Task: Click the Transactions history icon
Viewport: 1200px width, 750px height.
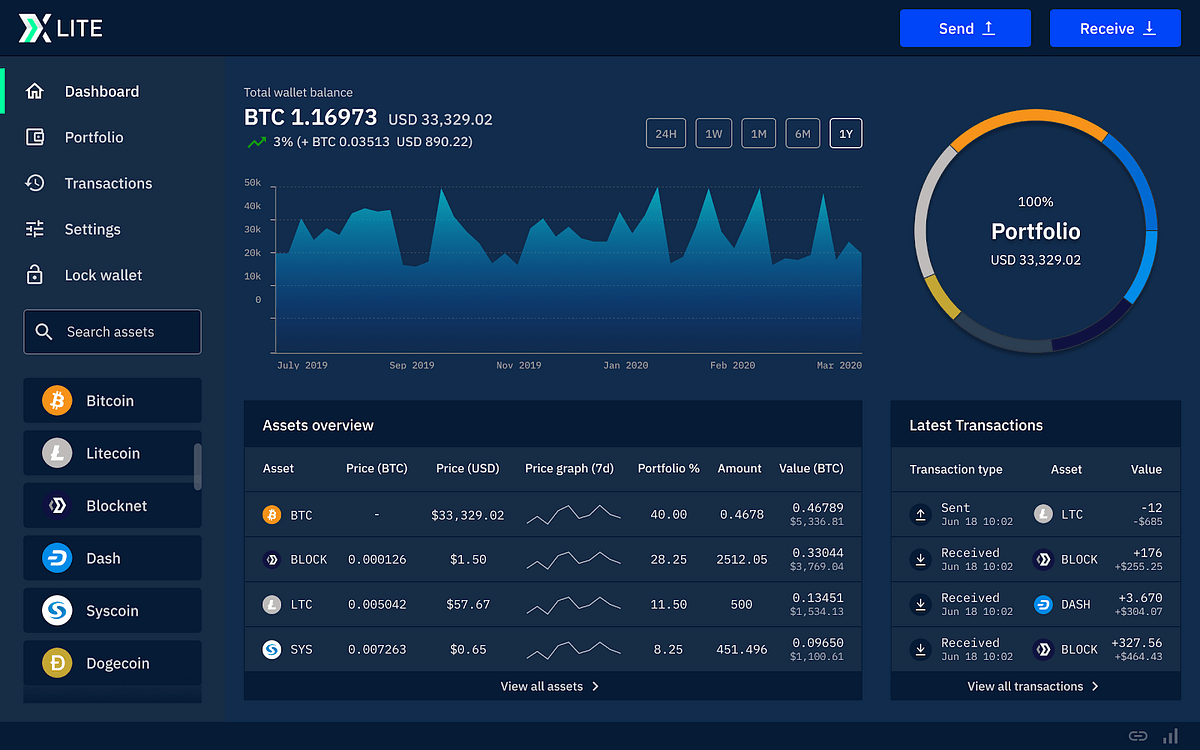Action: 34,183
